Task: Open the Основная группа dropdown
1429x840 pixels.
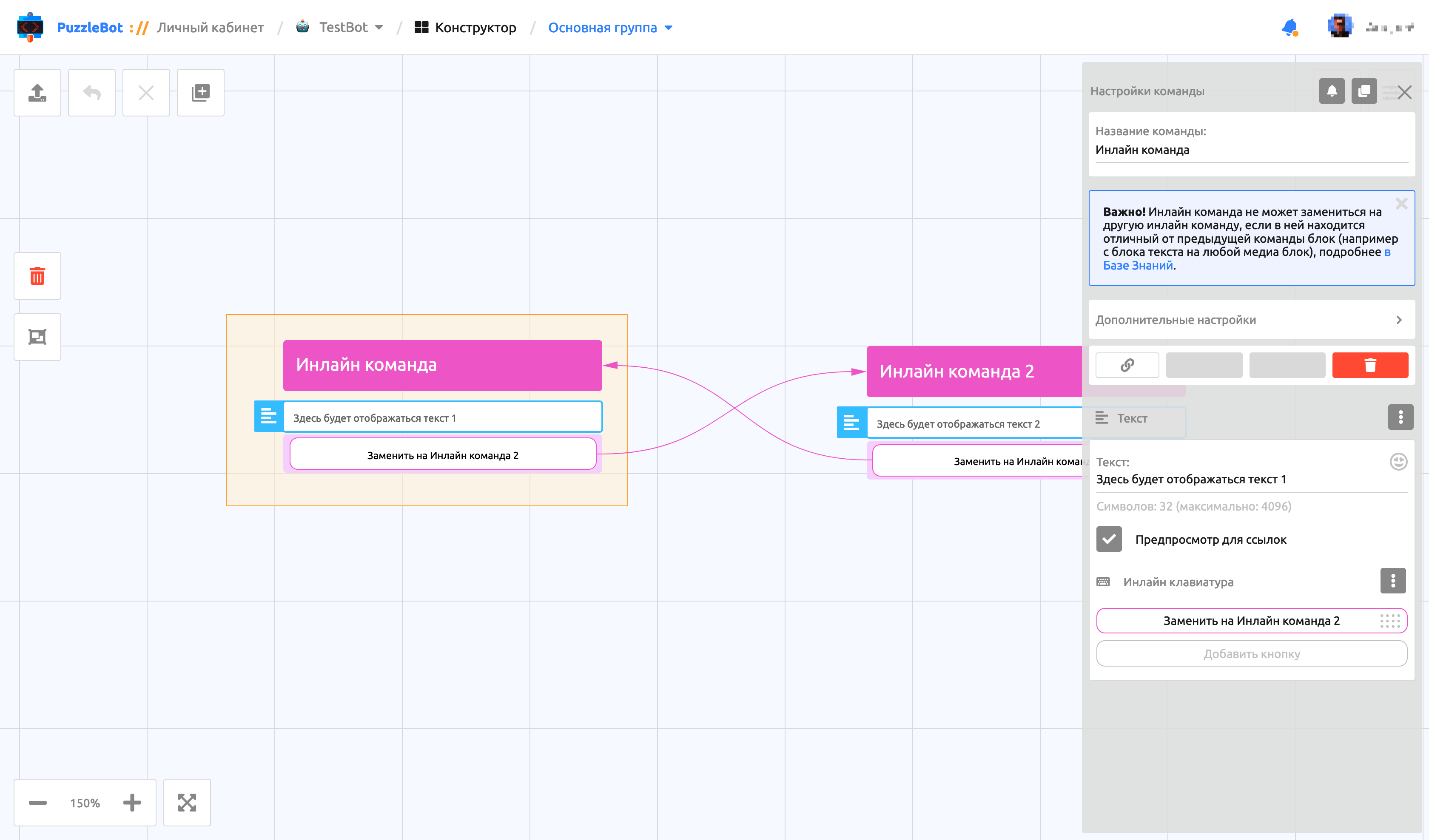Action: coord(610,28)
